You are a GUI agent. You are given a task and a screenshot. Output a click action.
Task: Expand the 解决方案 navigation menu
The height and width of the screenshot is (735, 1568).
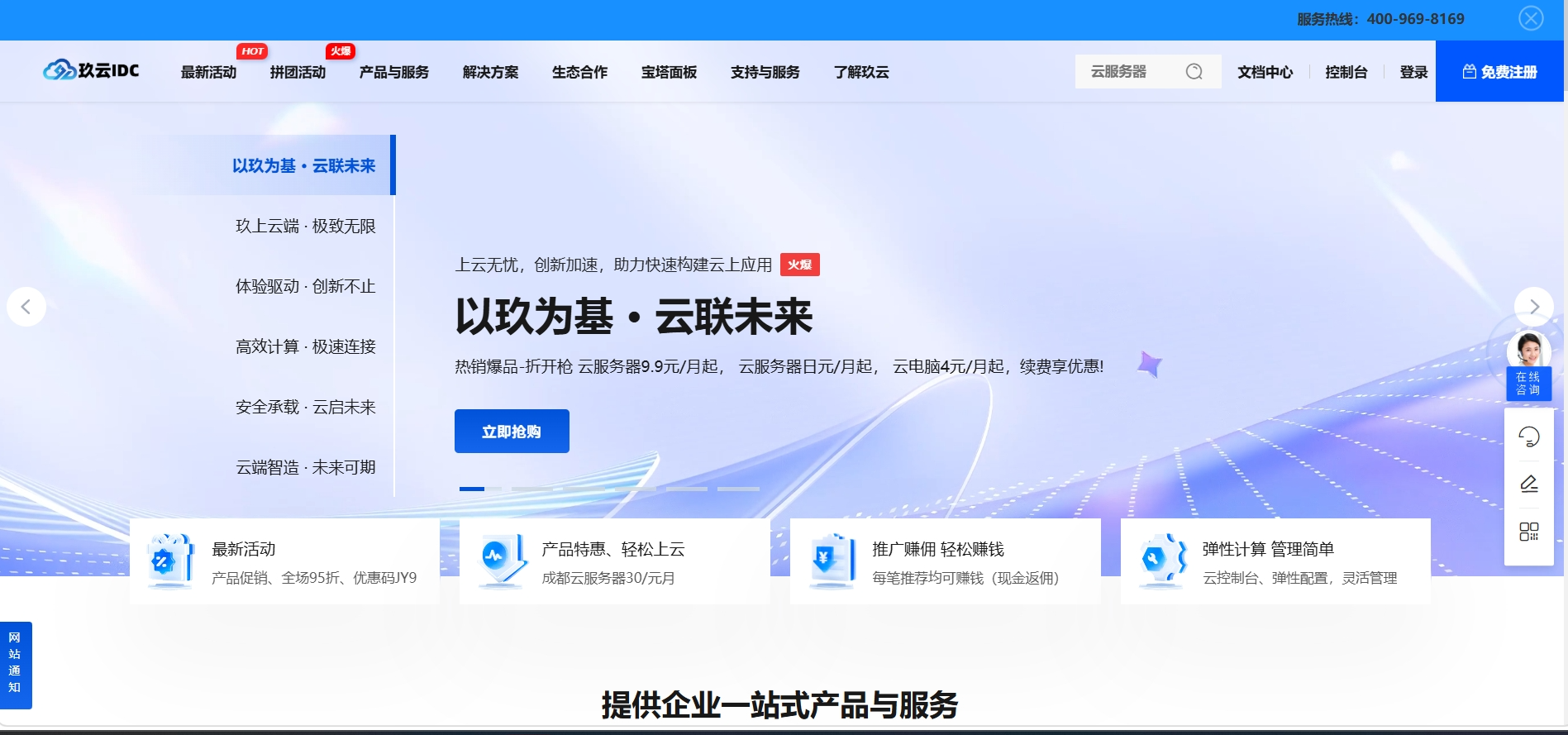coord(490,73)
